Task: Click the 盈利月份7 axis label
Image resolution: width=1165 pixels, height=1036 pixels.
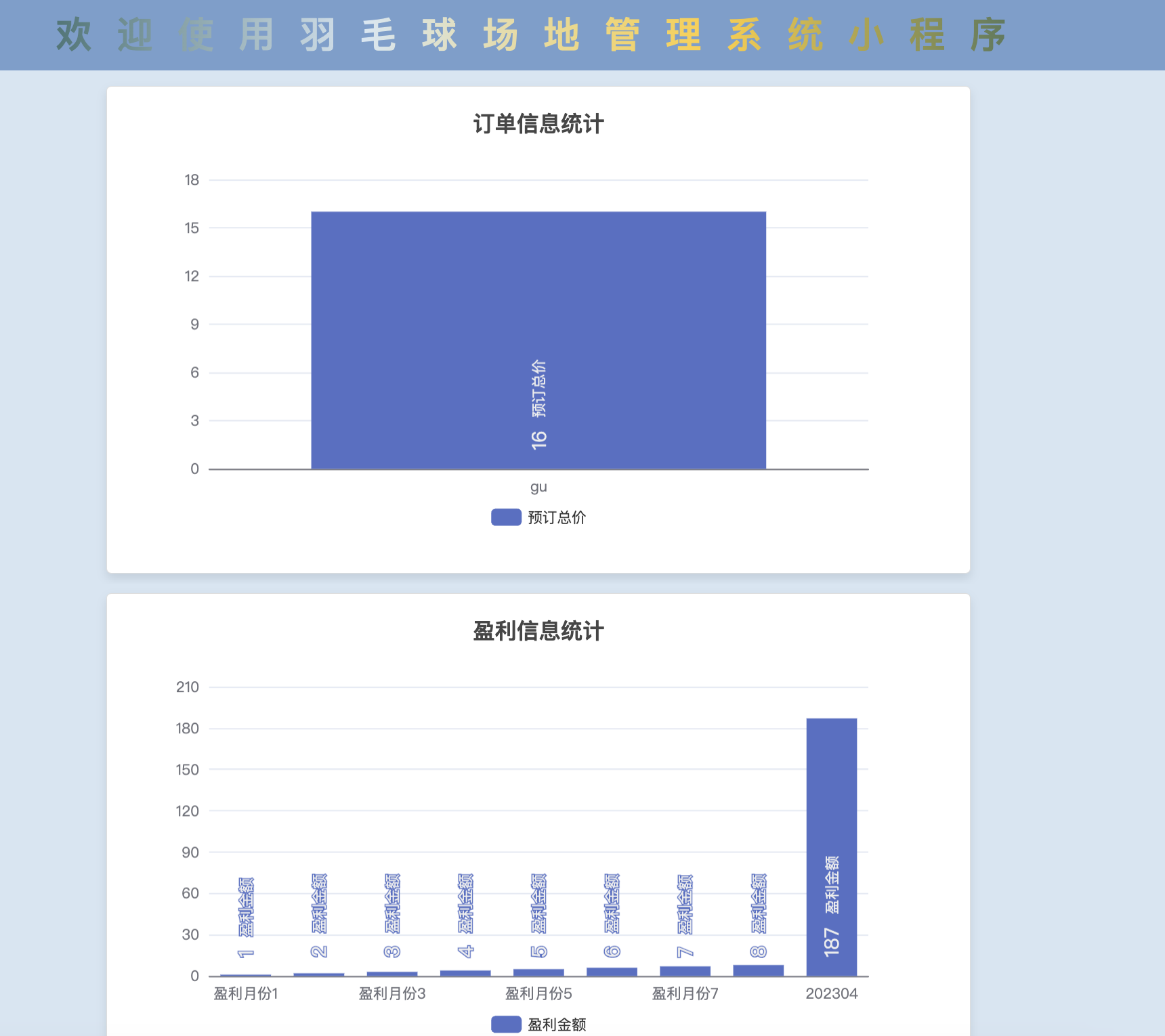Action: (685, 993)
